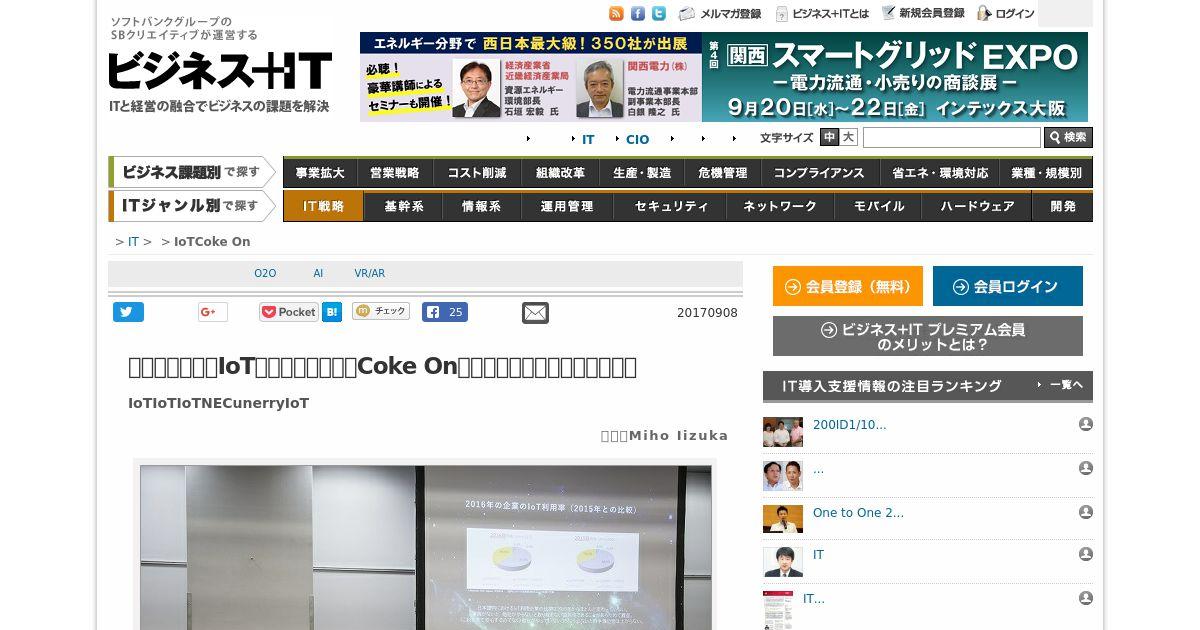Open 省エネ・環境対応 menu item
This screenshot has width=1200, height=630.
coord(940,173)
